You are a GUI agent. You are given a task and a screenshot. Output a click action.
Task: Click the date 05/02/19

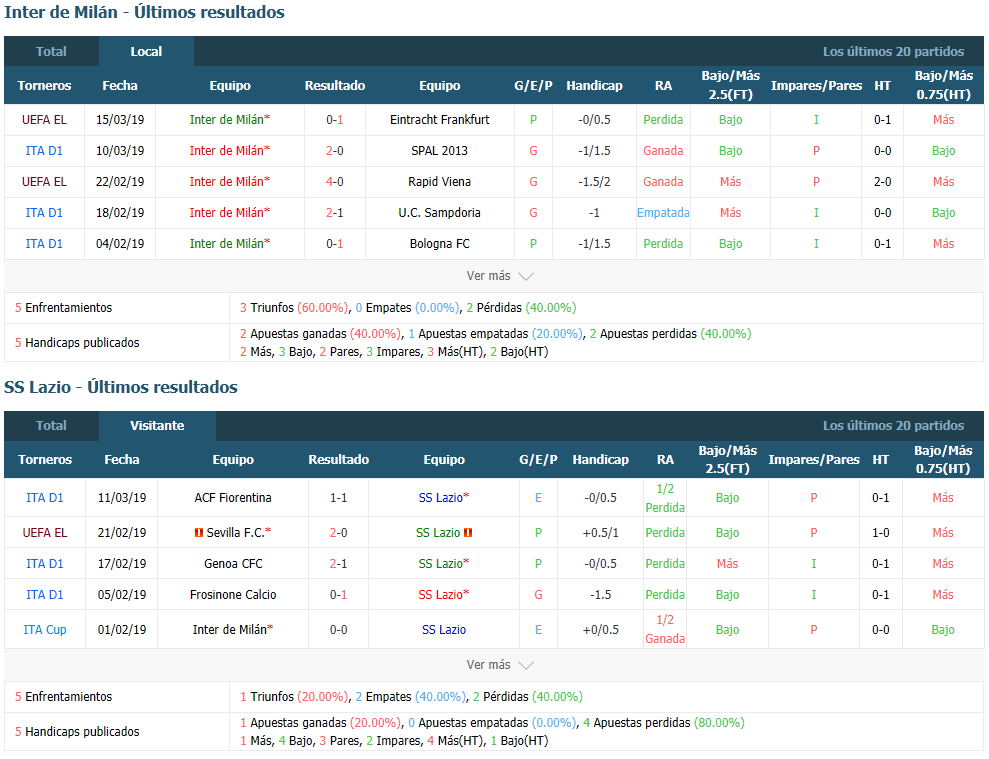pyautogui.click(x=122, y=595)
